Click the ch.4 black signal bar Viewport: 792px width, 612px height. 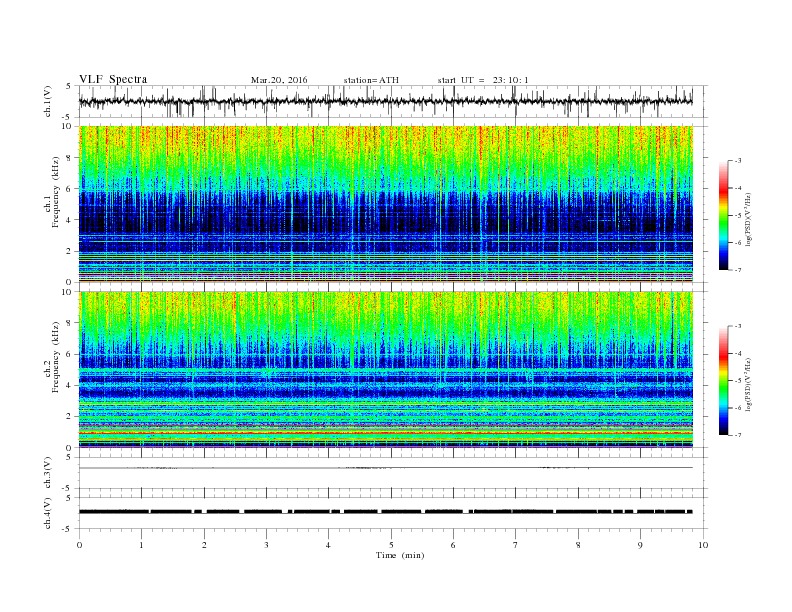386,512
